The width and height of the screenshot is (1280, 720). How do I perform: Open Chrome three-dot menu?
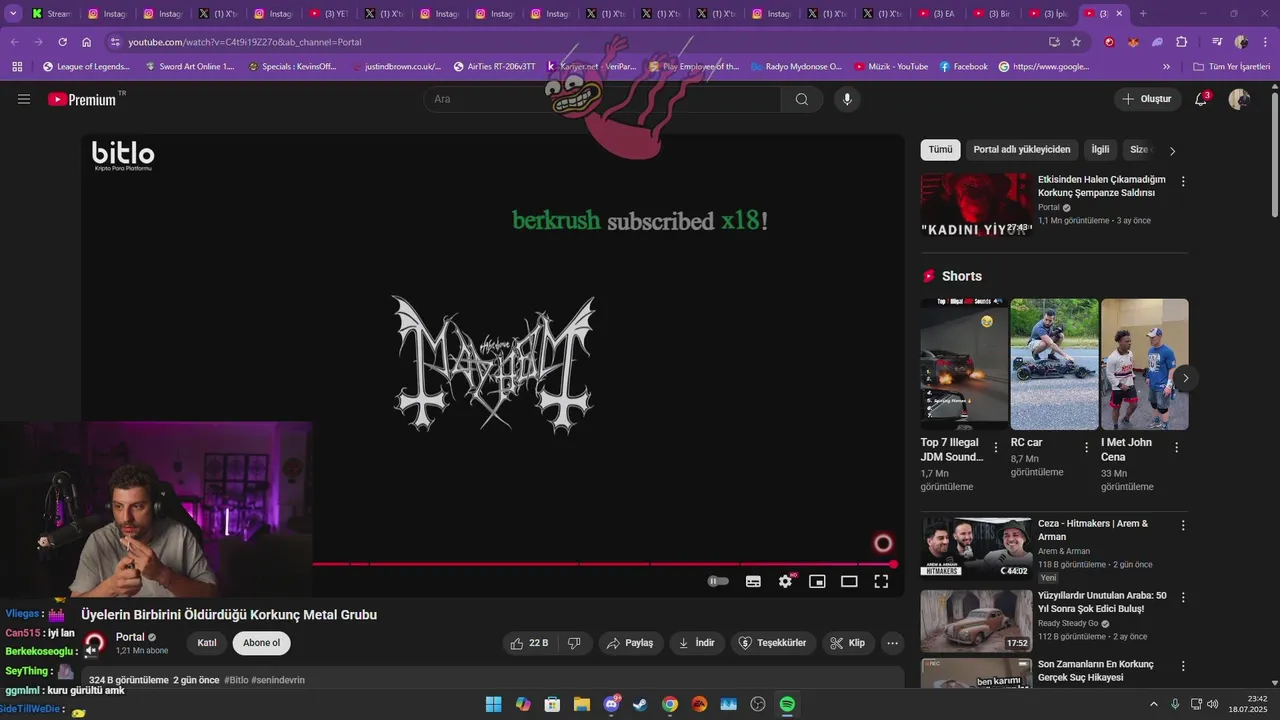pyautogui.click(x=1264, y=42)
